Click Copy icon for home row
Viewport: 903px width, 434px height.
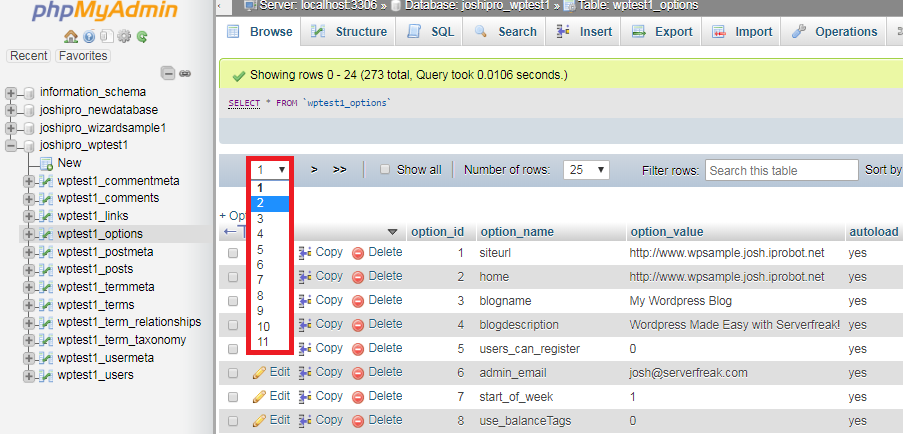[305, 276]
